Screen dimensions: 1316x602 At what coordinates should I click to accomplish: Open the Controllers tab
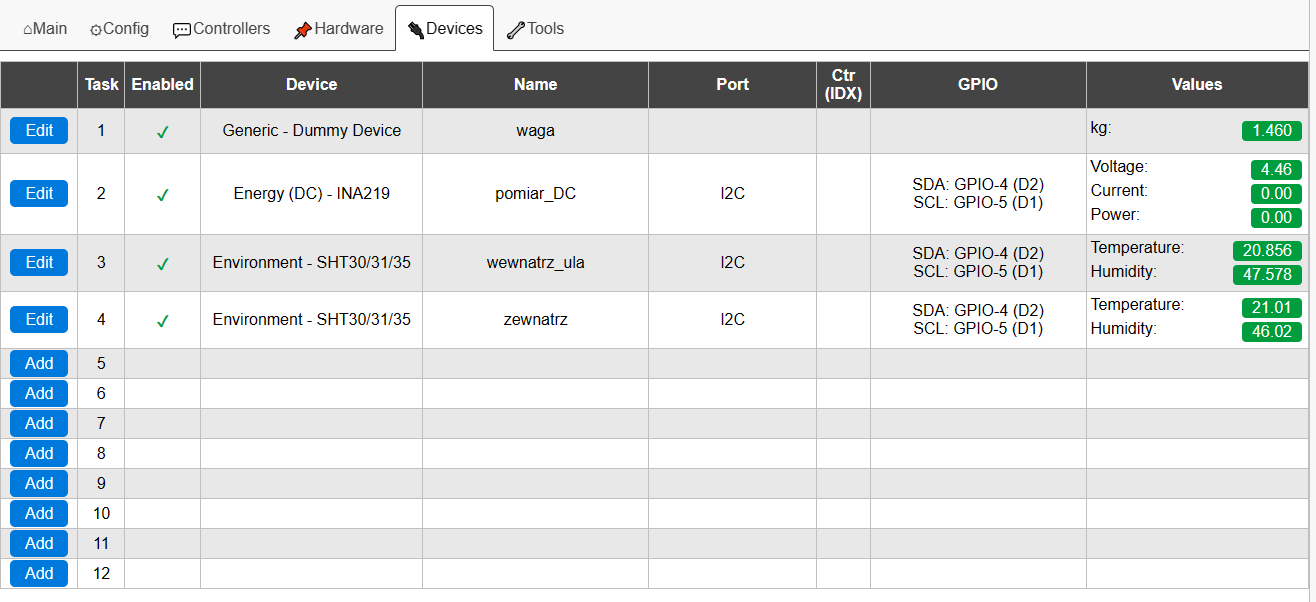click(221, 29)
